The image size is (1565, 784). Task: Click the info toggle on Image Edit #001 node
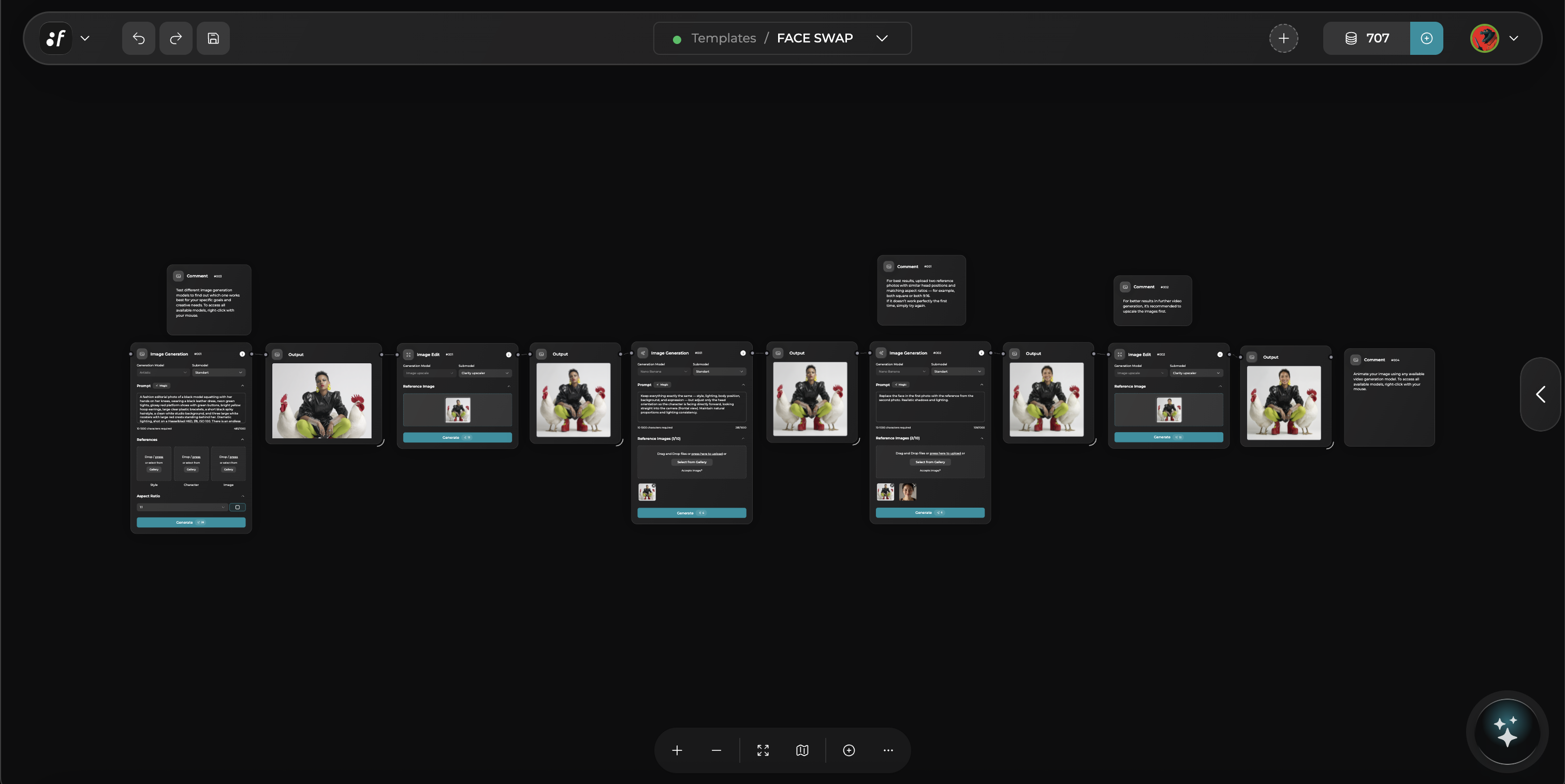pos(509,354)
